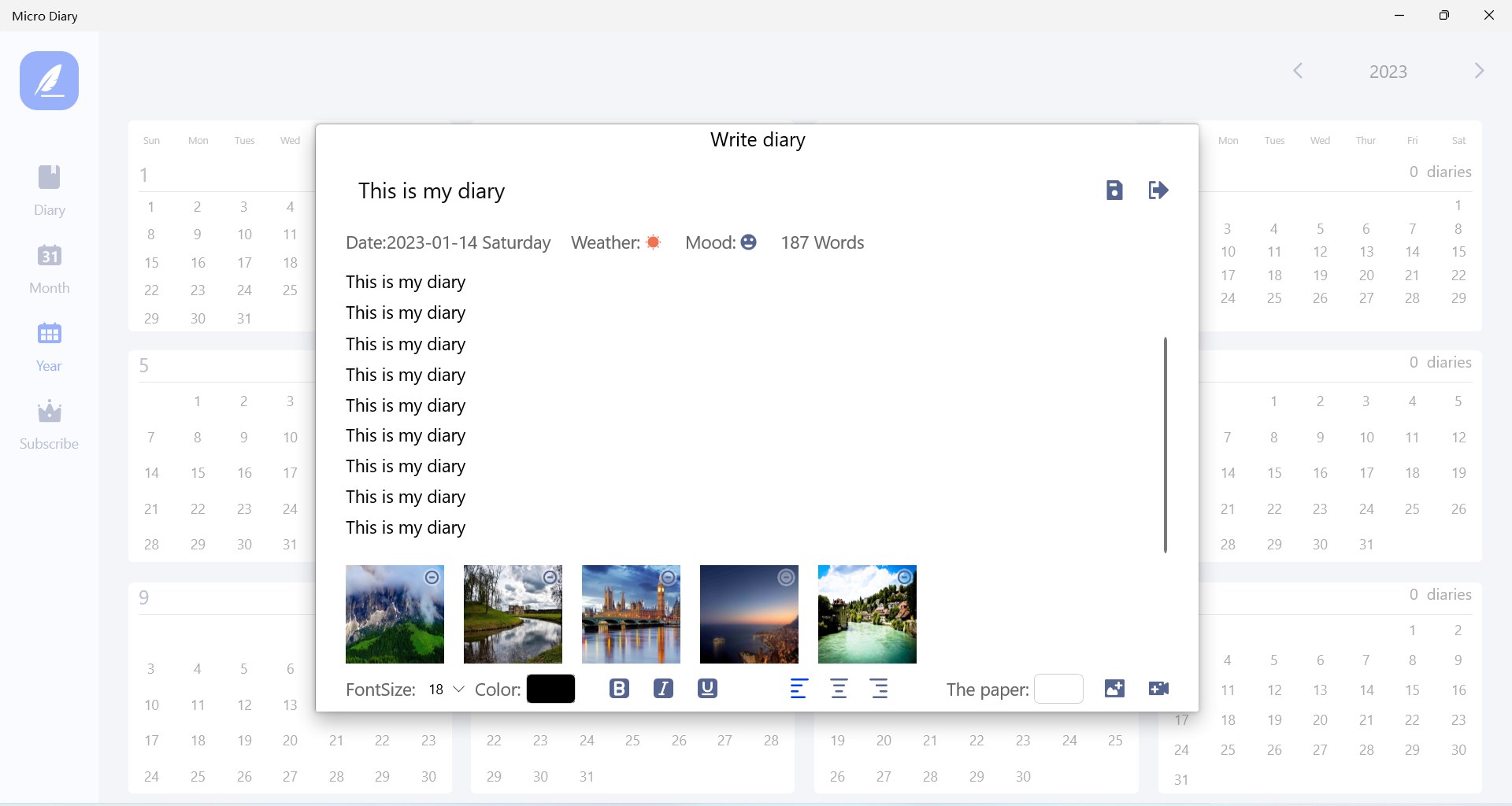
Task: Change the mood emoji
Action: [748, 242]
